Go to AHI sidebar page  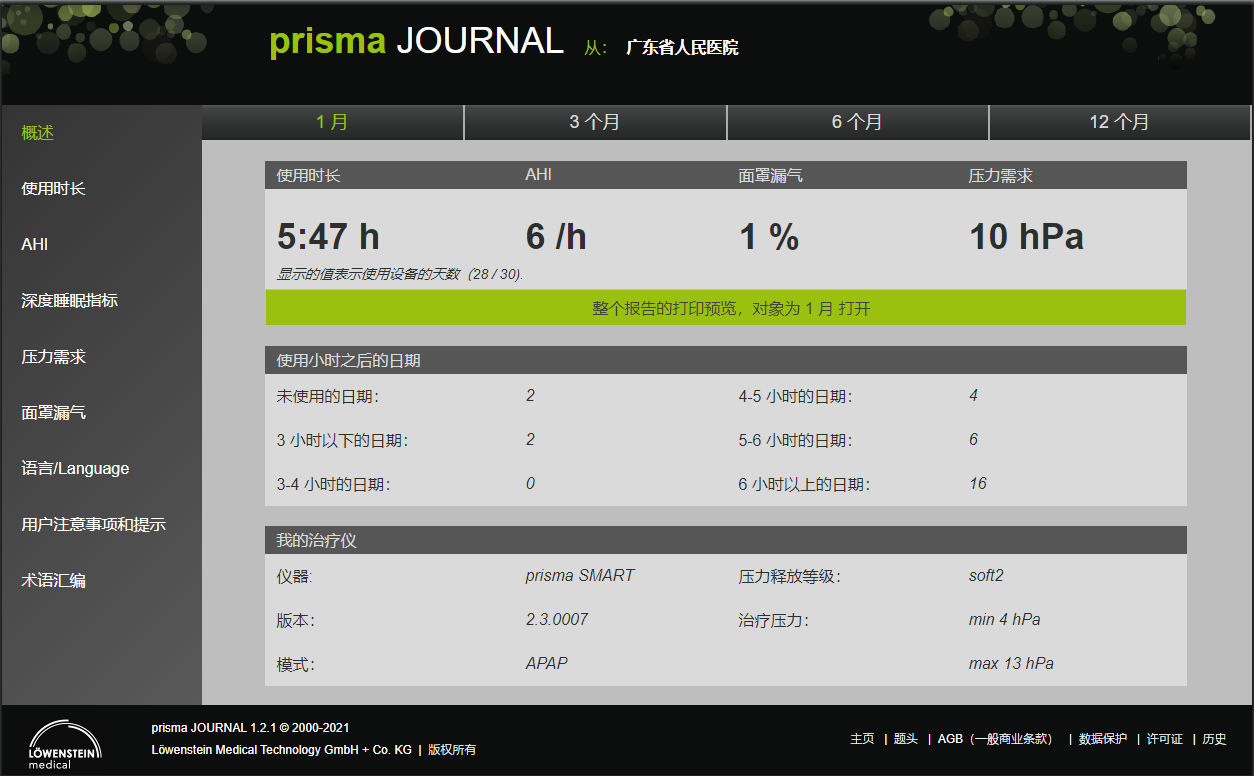pyautogui.click(x=35, y=245)
